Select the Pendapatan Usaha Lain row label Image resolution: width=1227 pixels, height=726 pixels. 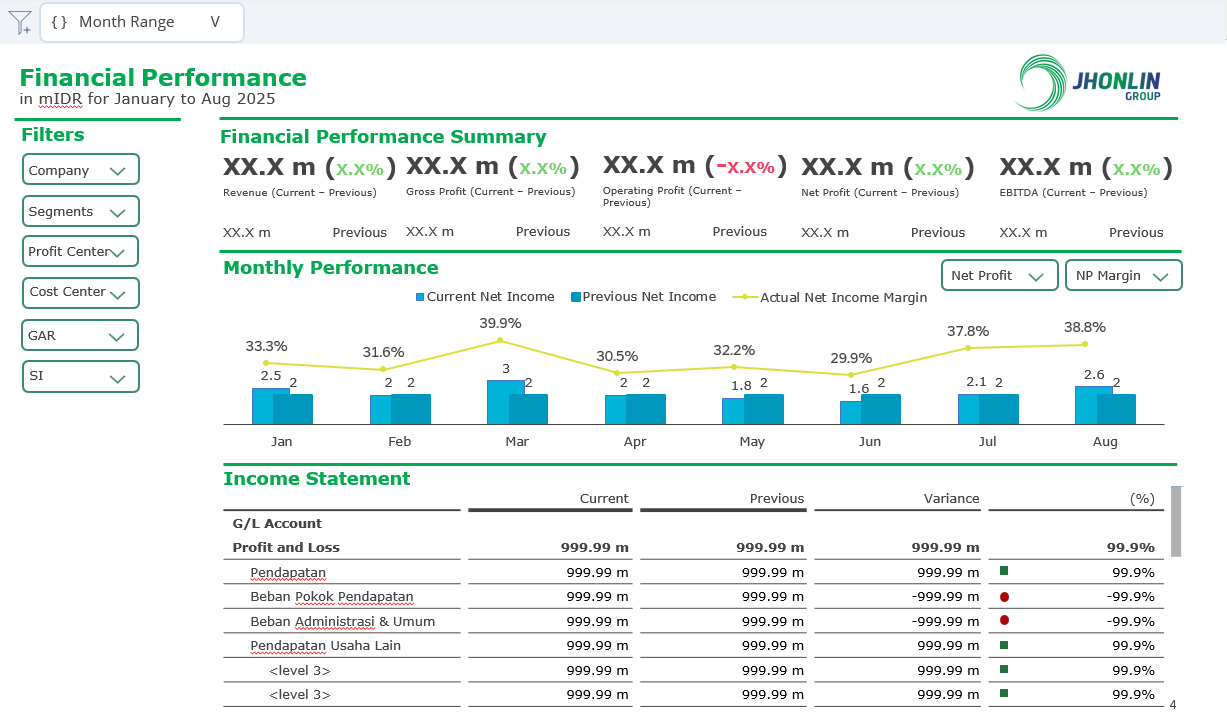tap(326, 645)
